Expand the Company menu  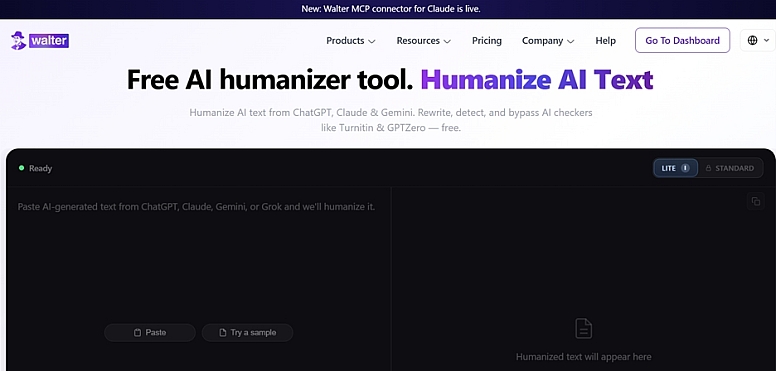[x=548, y=41]
